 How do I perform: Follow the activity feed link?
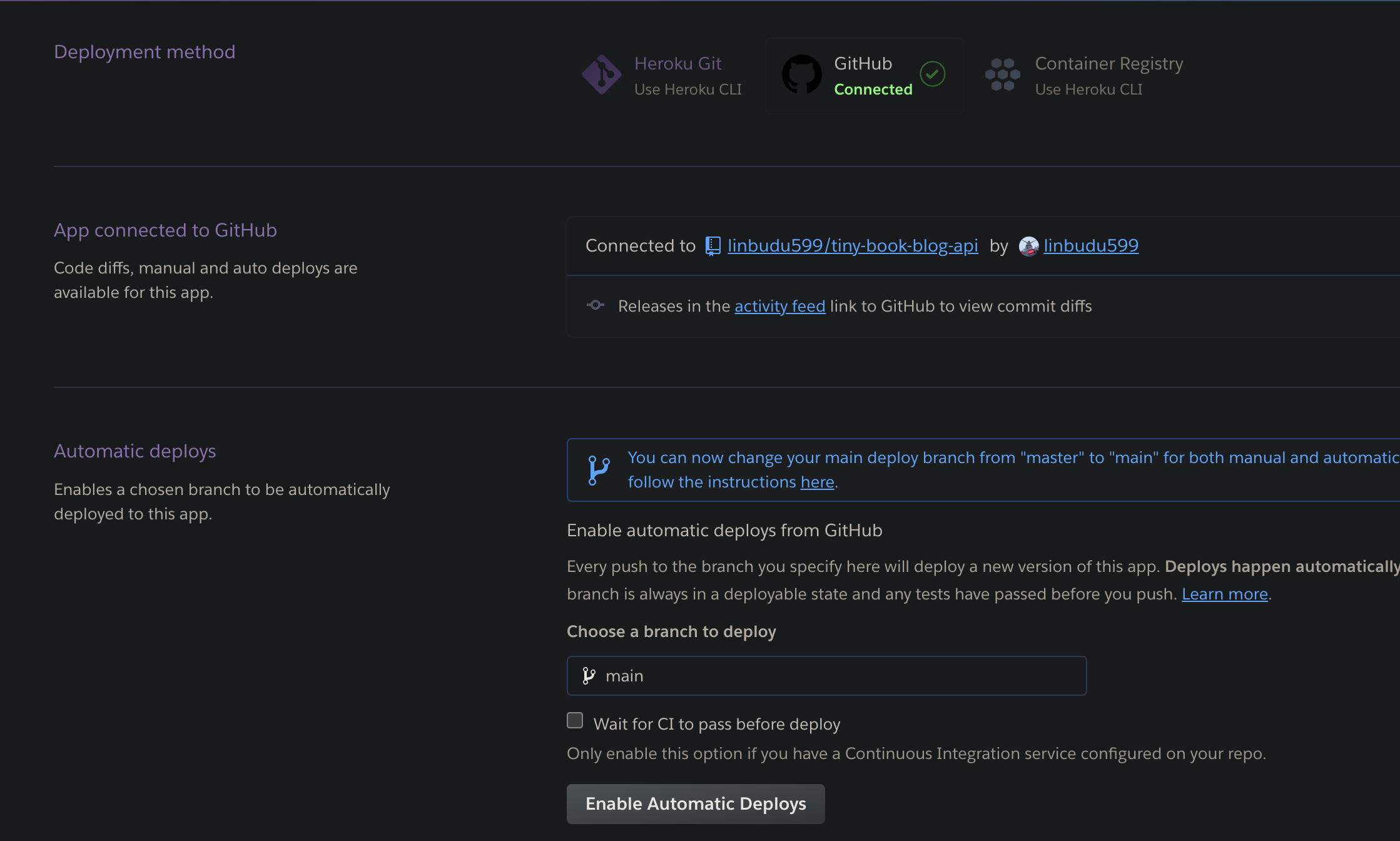point(779,306)
